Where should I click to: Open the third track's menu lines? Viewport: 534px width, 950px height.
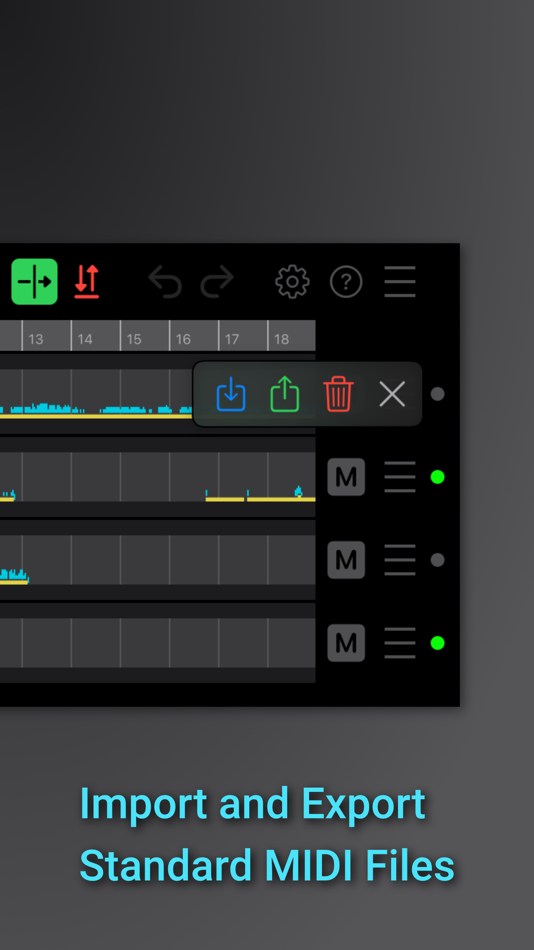point(400,560)
